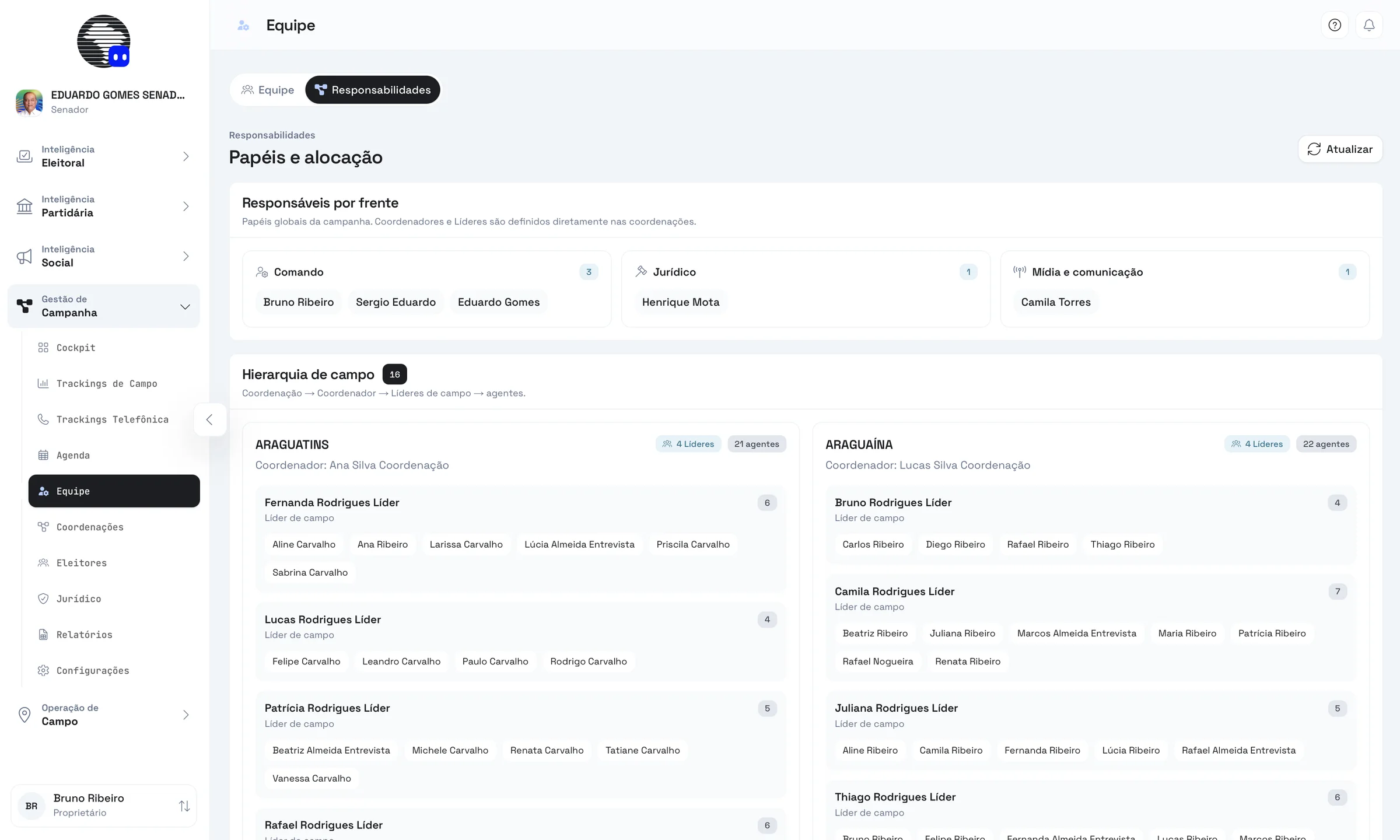Click agent Thiago Ribeiro chip

(x=1123, y=544)
